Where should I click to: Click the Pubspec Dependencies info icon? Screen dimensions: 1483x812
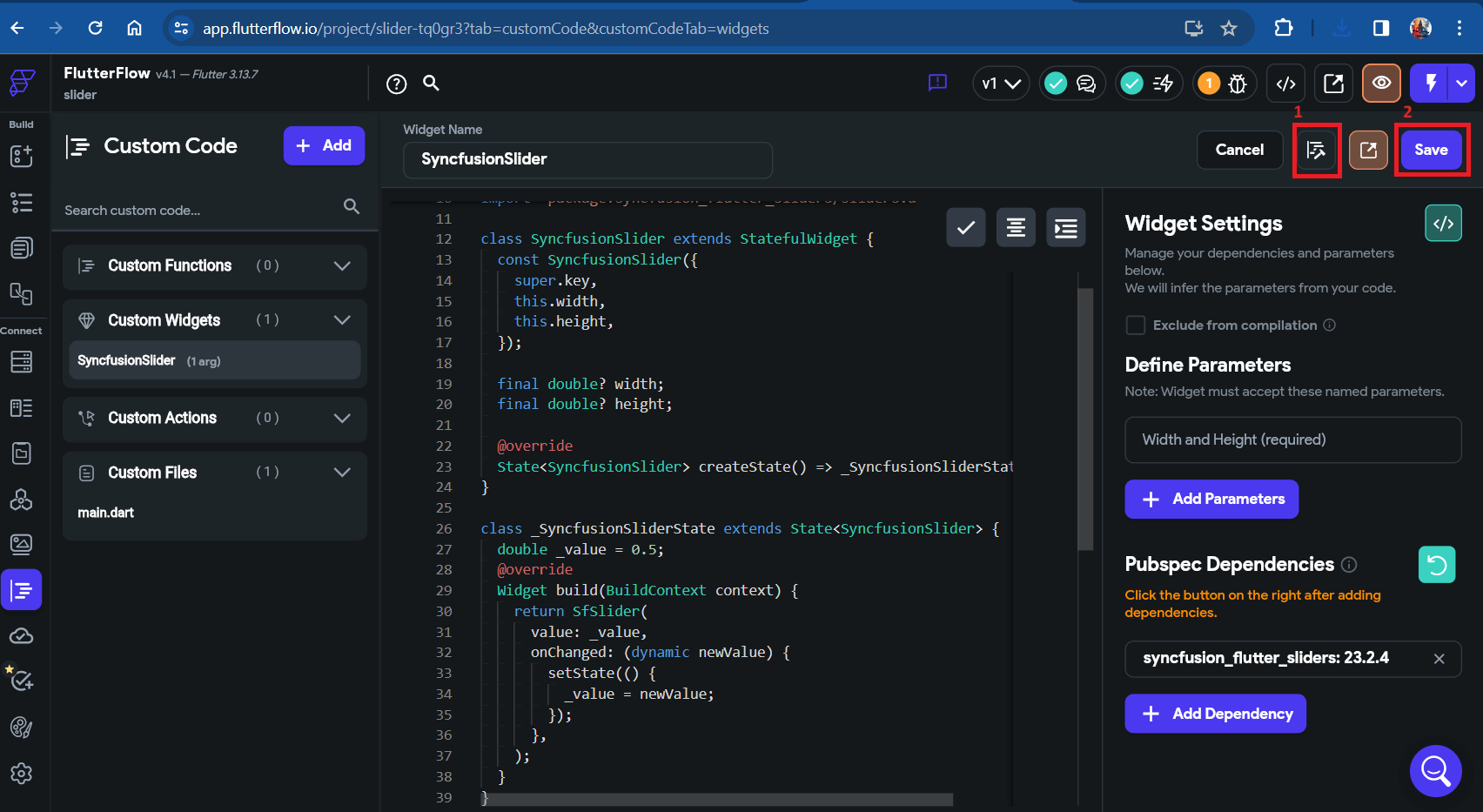(x=1349, y=565)
